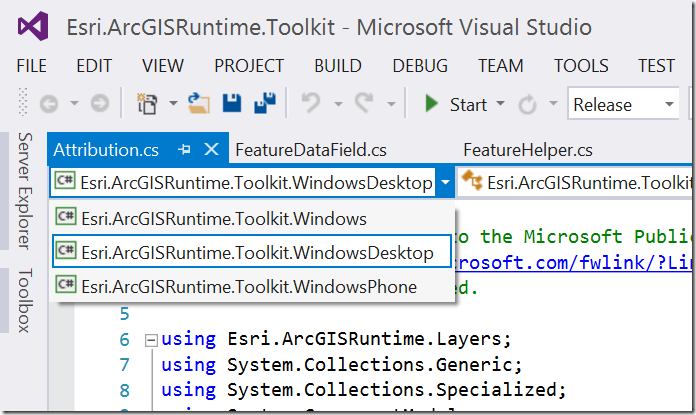This screenshot has width=696, height=415.
Task: Switch to the FeatureDataField.cs tab
Action: 310,150
